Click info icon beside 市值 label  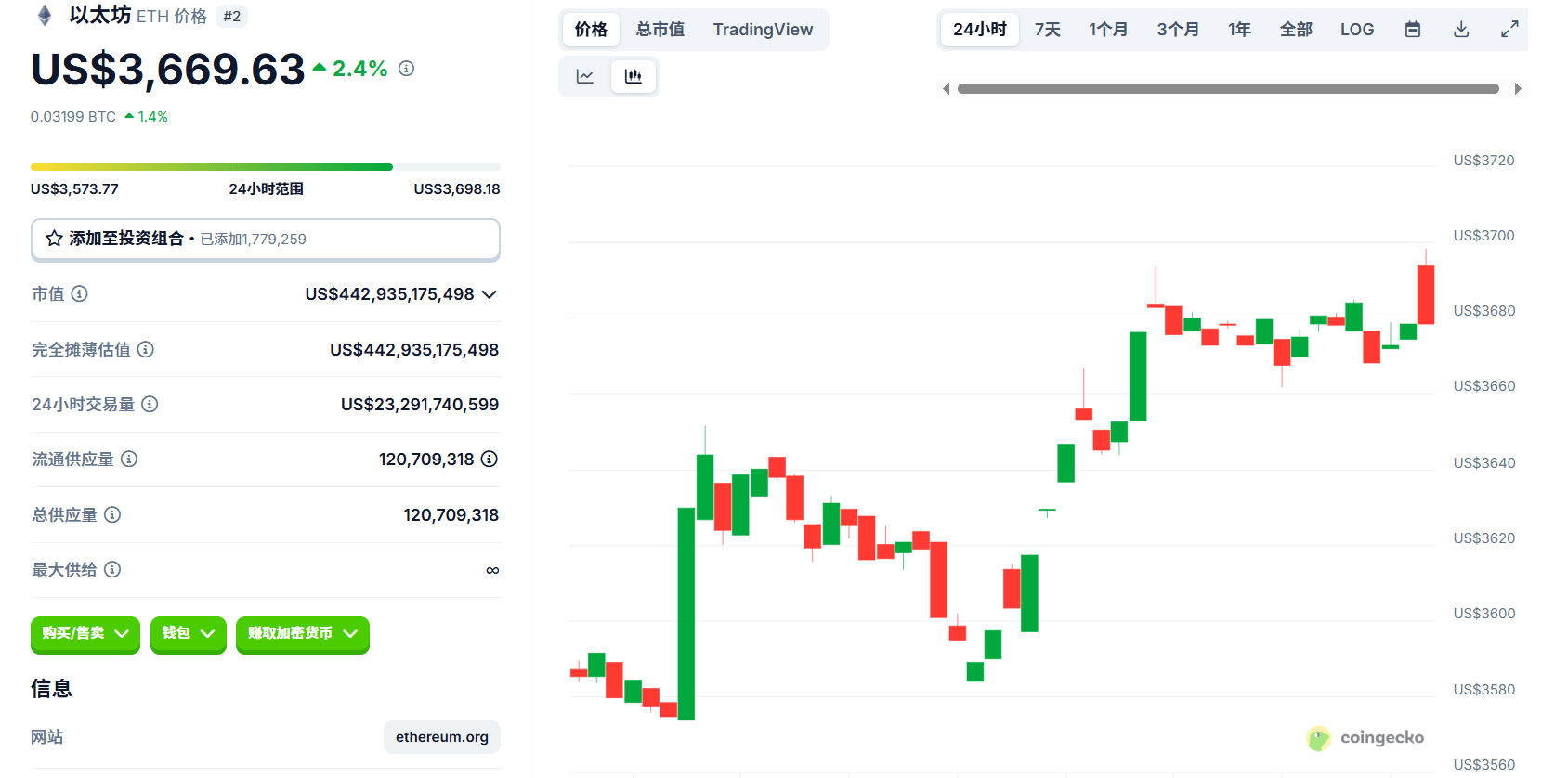(80, 293)
